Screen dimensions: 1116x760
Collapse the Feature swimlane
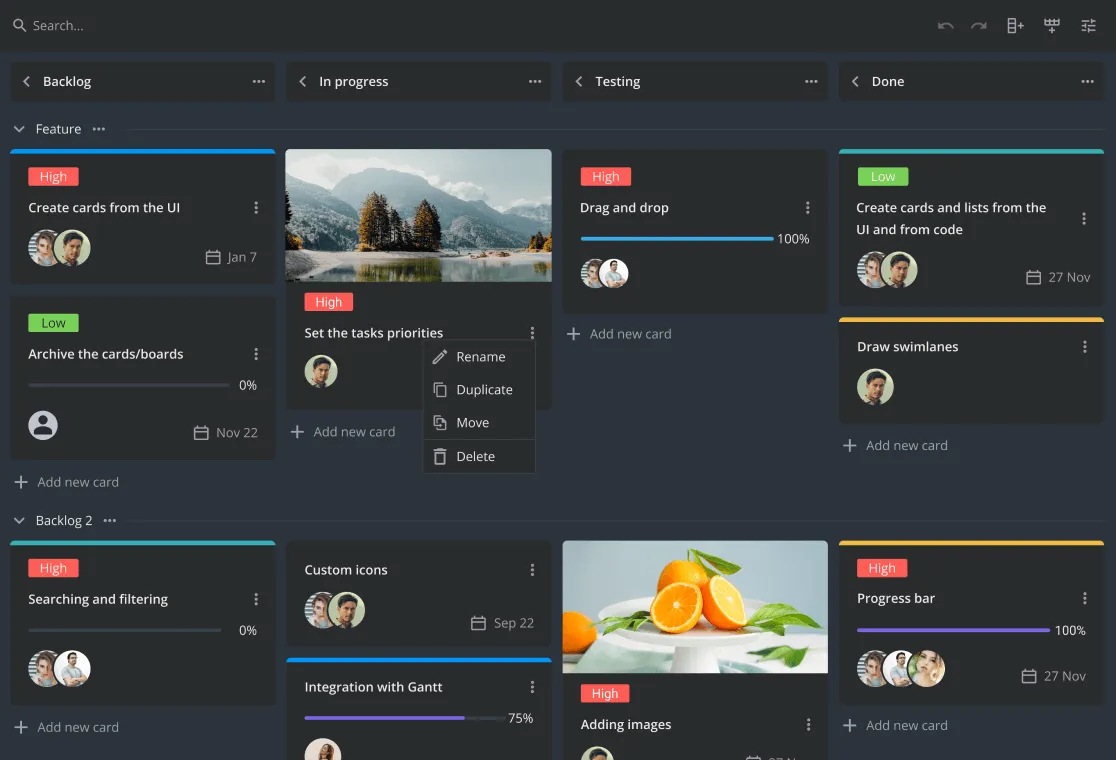[19, 129]
